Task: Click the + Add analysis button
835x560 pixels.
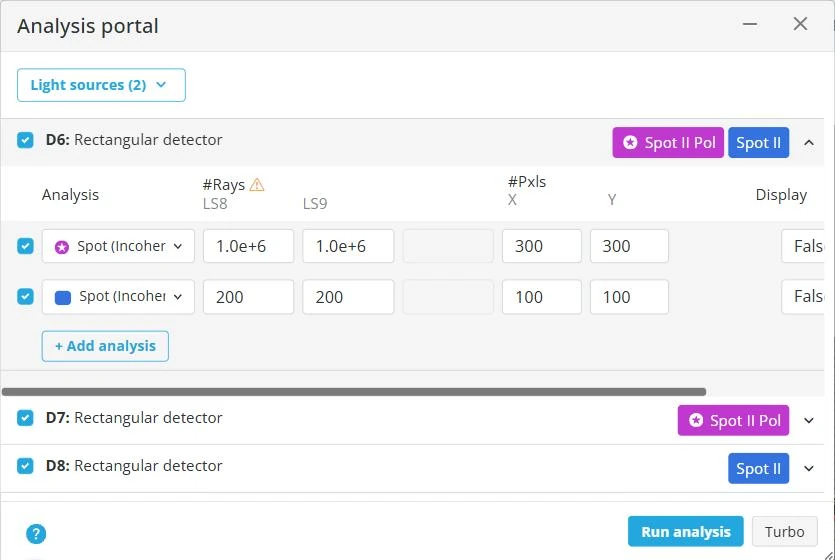Action: coord(105,346)
